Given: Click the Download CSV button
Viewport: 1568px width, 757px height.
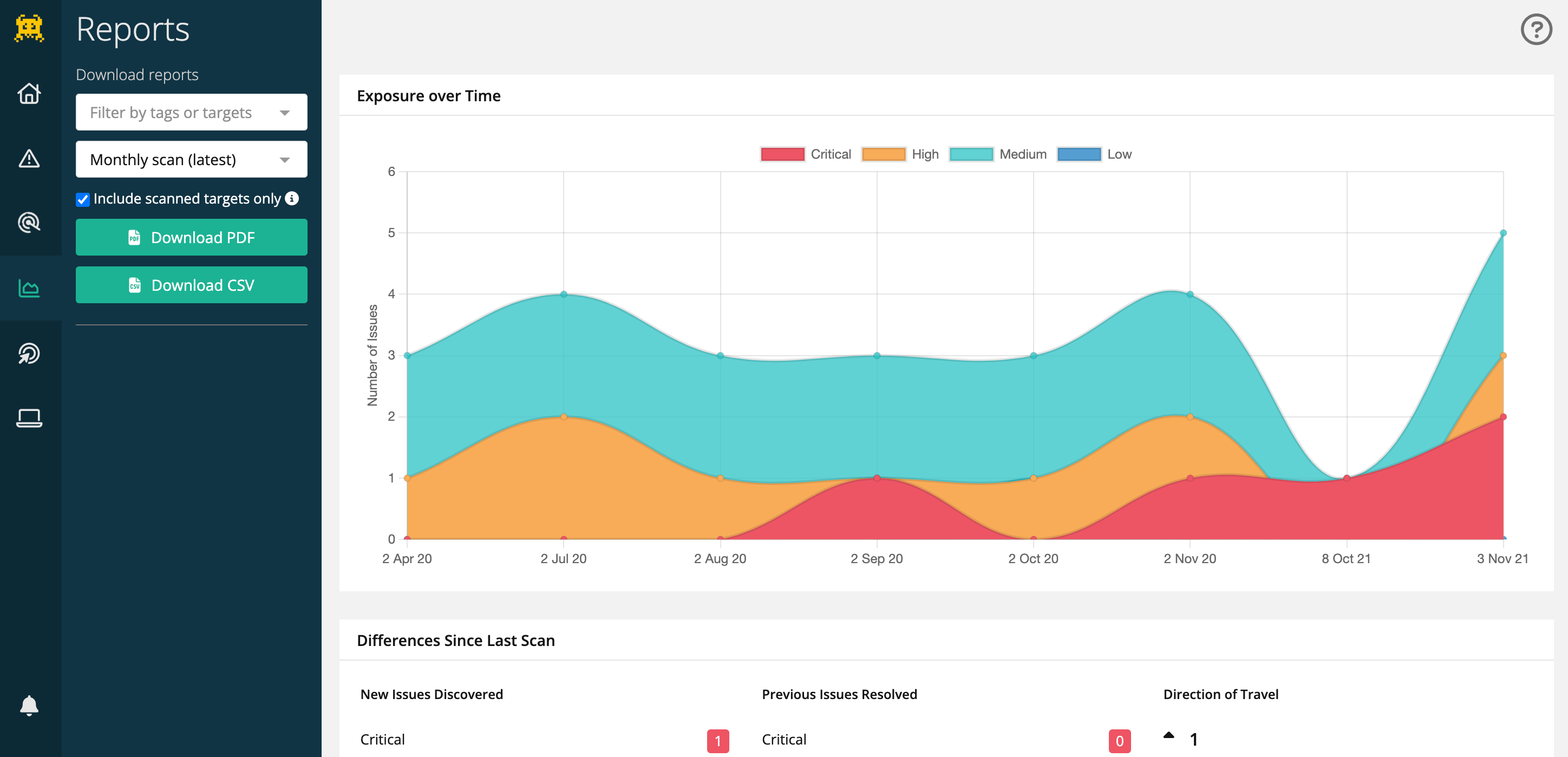Looking at the screenshot, I should (191, 285).
